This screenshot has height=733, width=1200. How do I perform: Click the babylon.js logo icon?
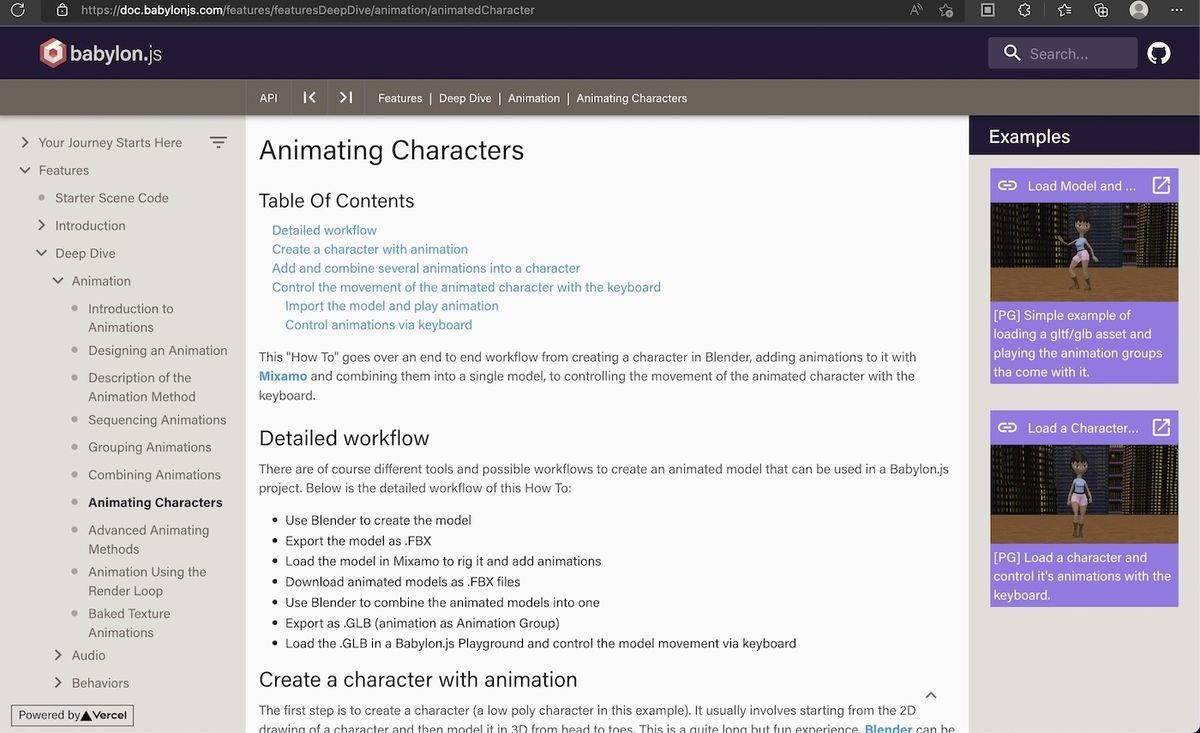[x=52, y=51]
